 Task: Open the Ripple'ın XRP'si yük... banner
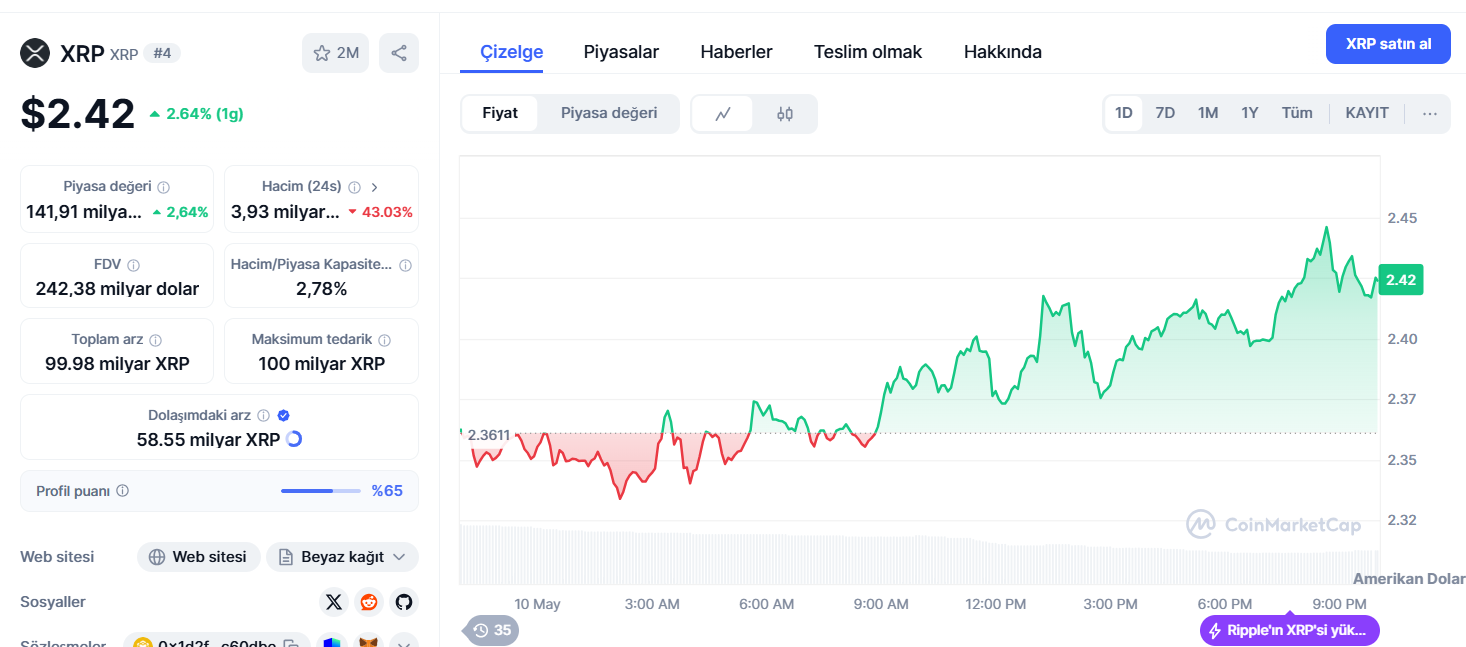click(x=1290, y=631)
